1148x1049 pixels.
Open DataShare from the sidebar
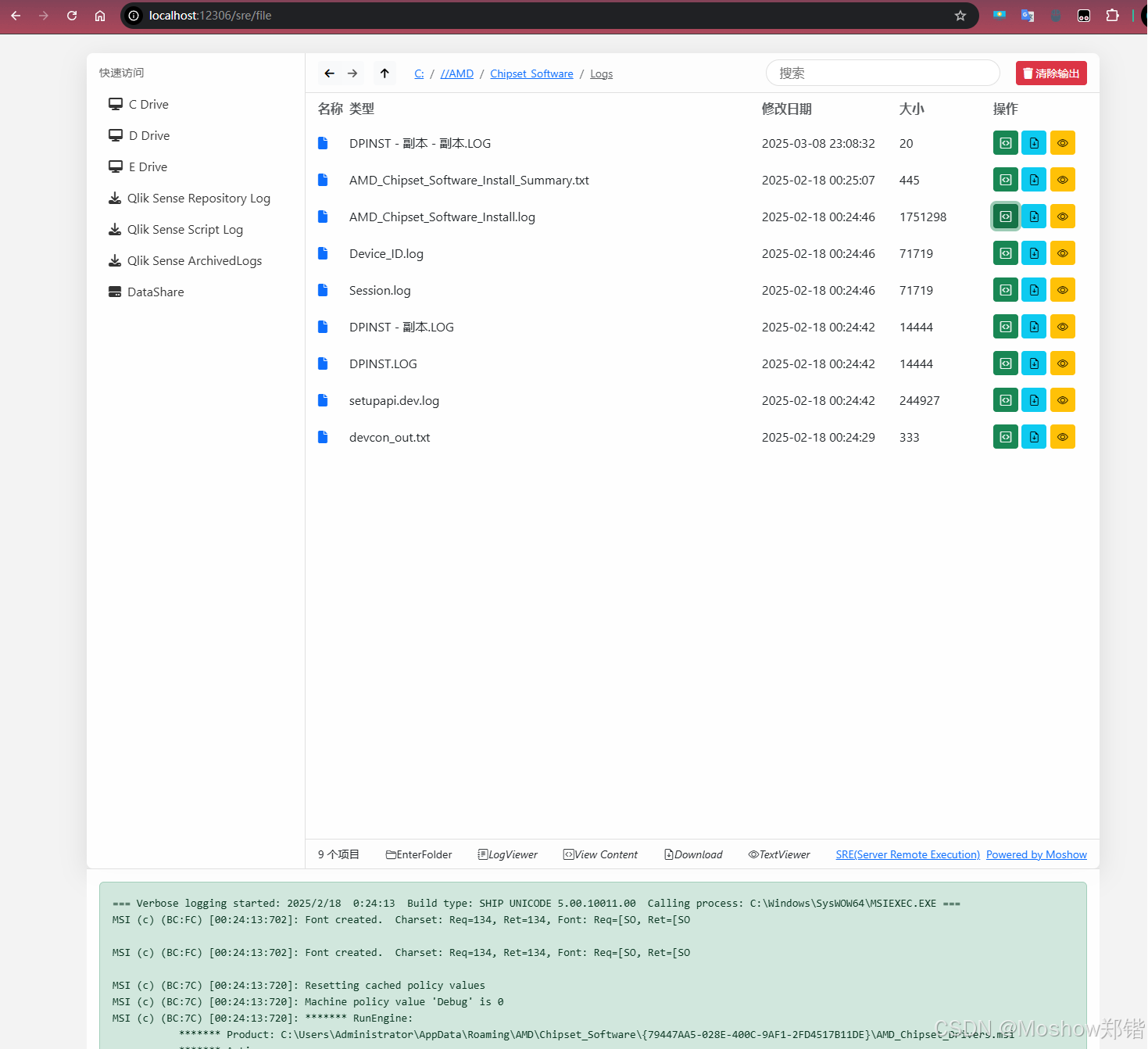pyautogui.click(x=155, y=292)
